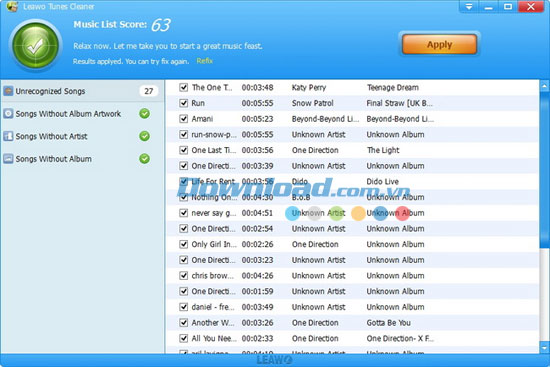Click the song list scroll down arrow
This screenshot has height=367, width=550.
544,348
